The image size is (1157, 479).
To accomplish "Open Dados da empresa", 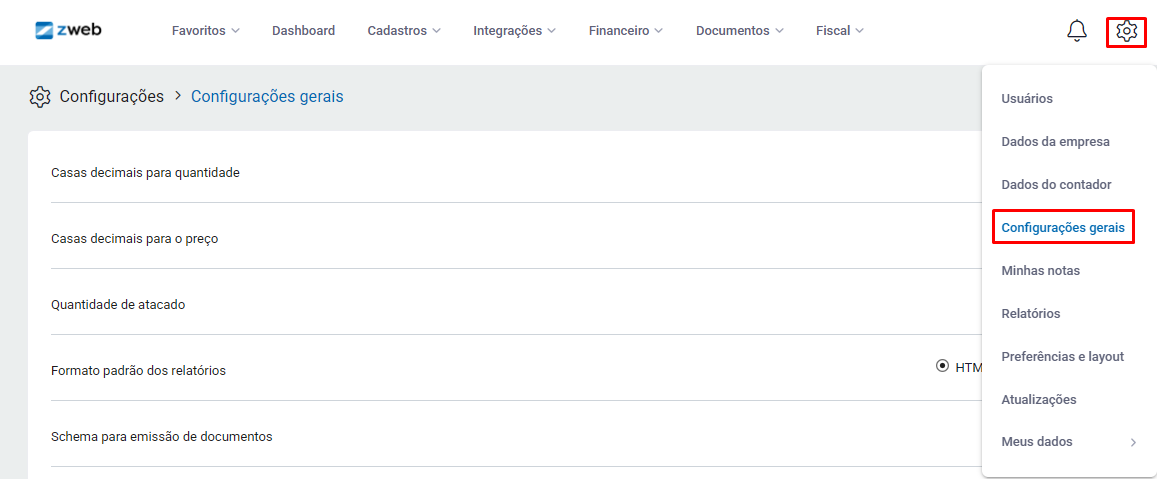I will [1055, 142].
